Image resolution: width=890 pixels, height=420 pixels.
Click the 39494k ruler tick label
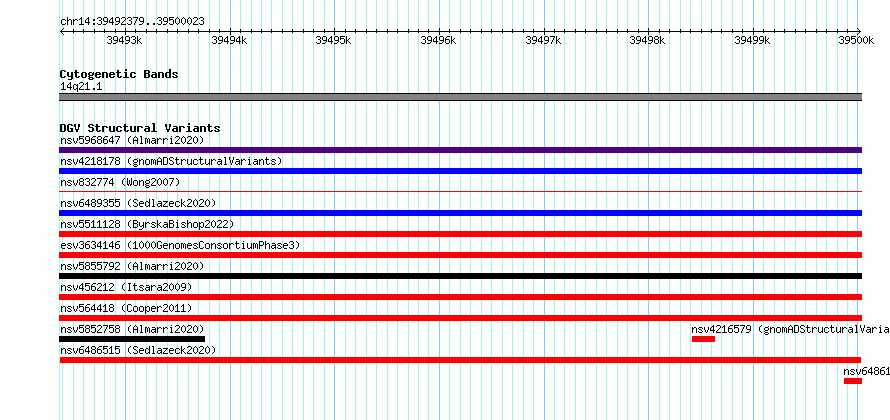(229, 40)
